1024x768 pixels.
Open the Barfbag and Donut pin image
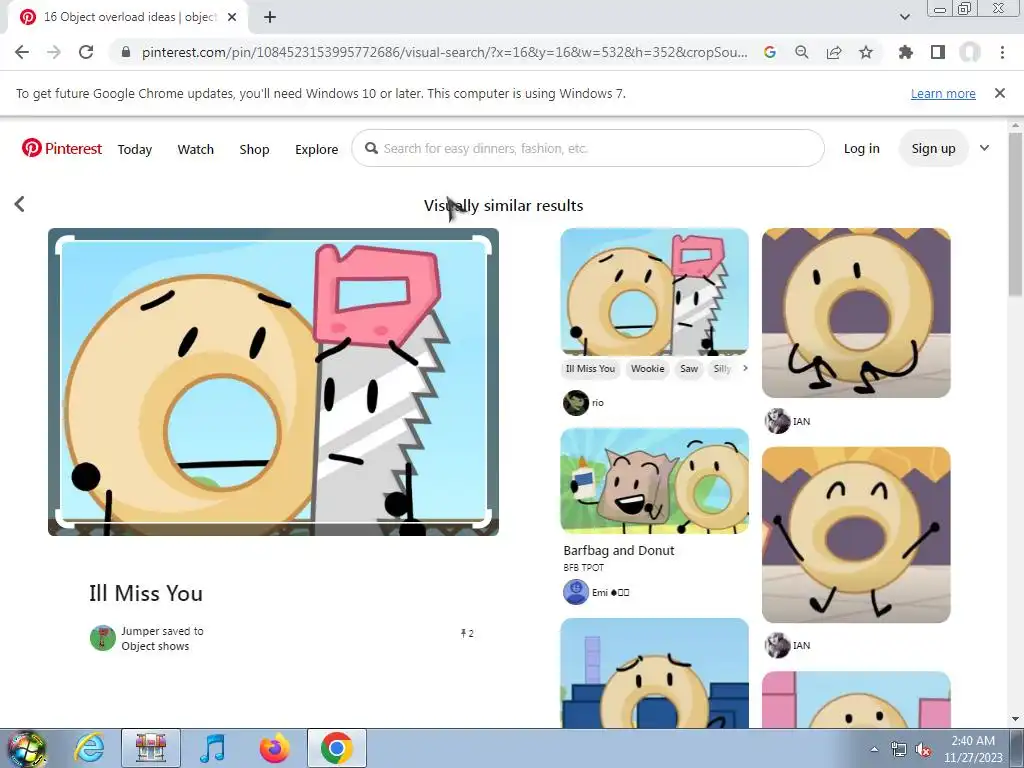tap(654, 481)
